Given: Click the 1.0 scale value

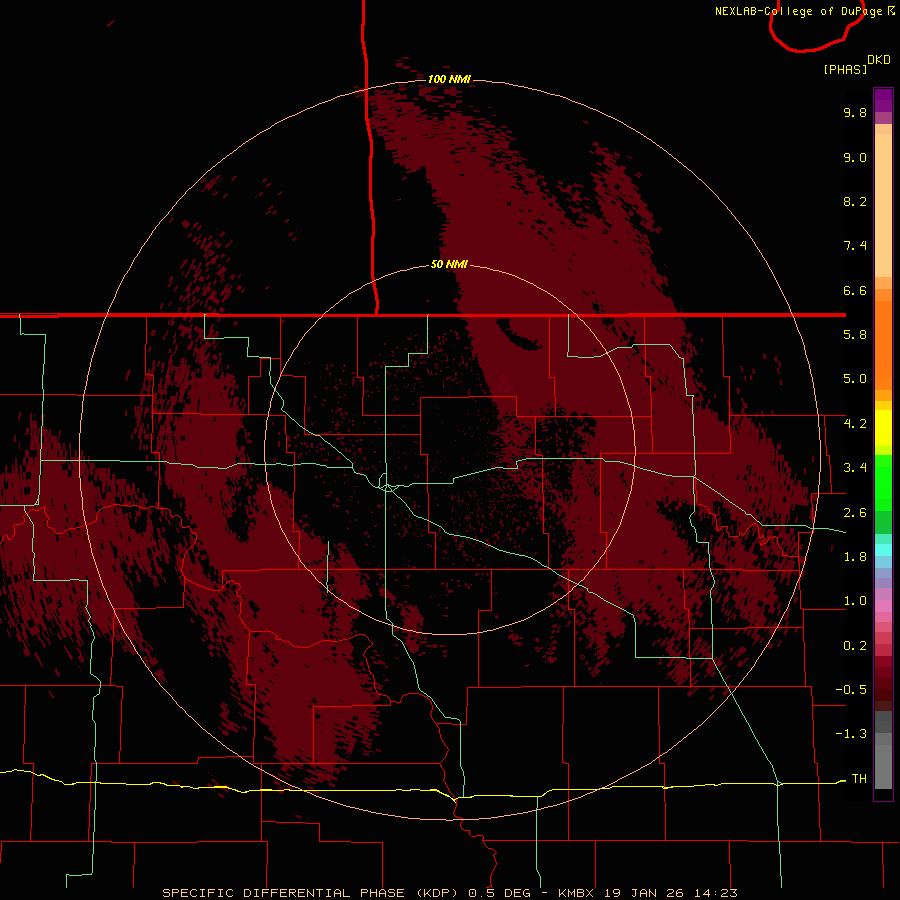Looking at the screenshot, I should pos(855,601).
